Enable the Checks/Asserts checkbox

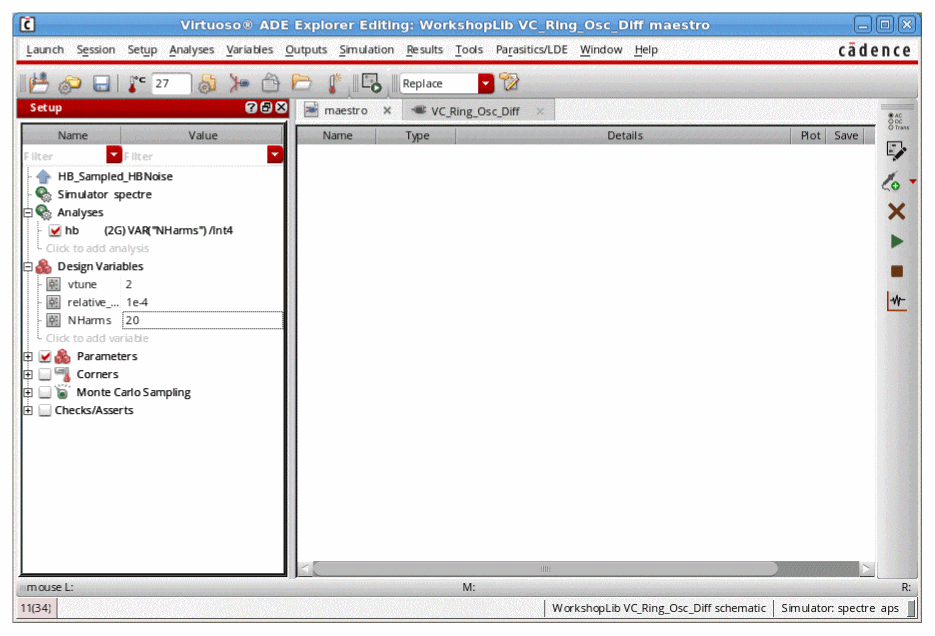[x=45, y=410]
